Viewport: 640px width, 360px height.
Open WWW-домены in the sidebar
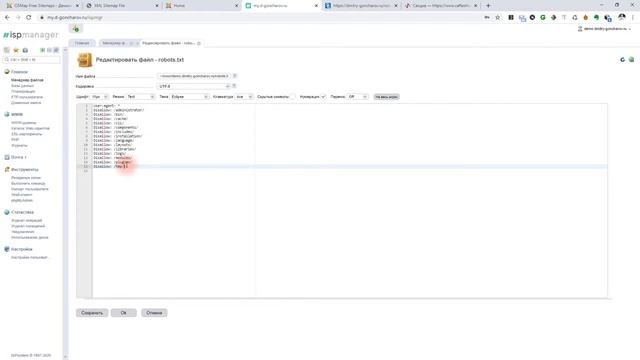pyautogui.click(x=24, y=122)
